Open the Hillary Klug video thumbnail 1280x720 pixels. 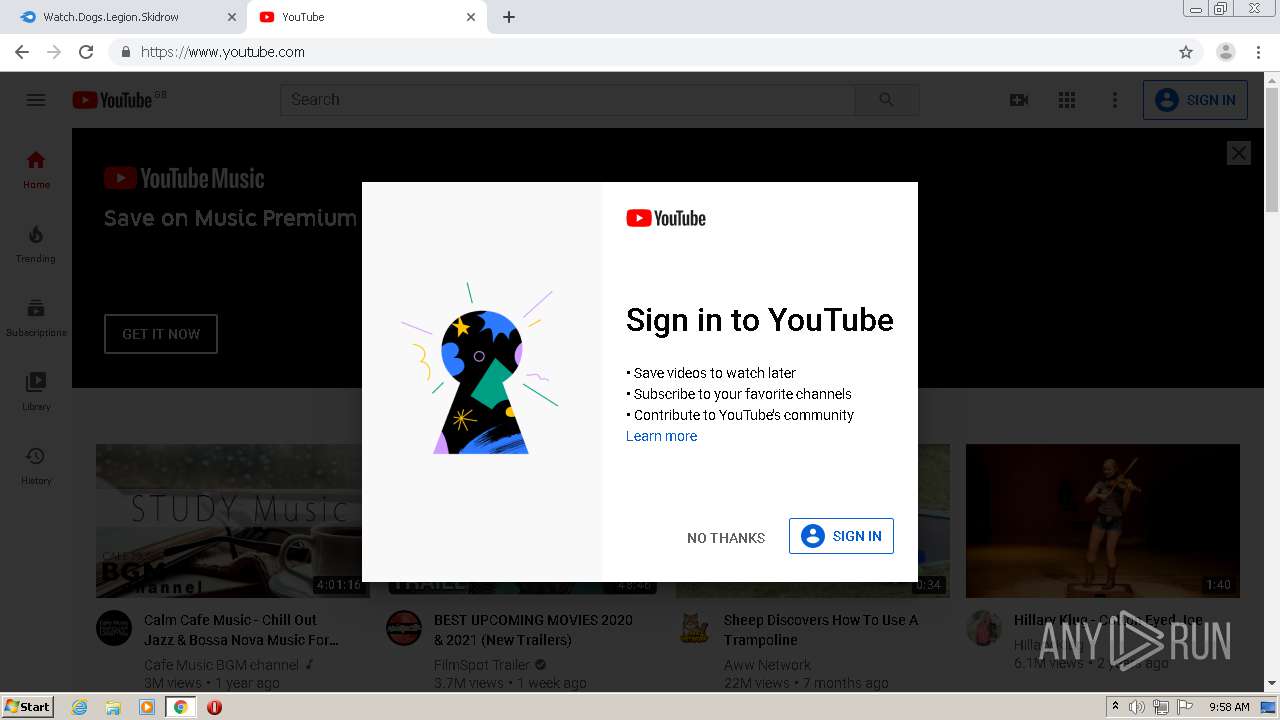pyautogui.click(x=1103, y=521)
